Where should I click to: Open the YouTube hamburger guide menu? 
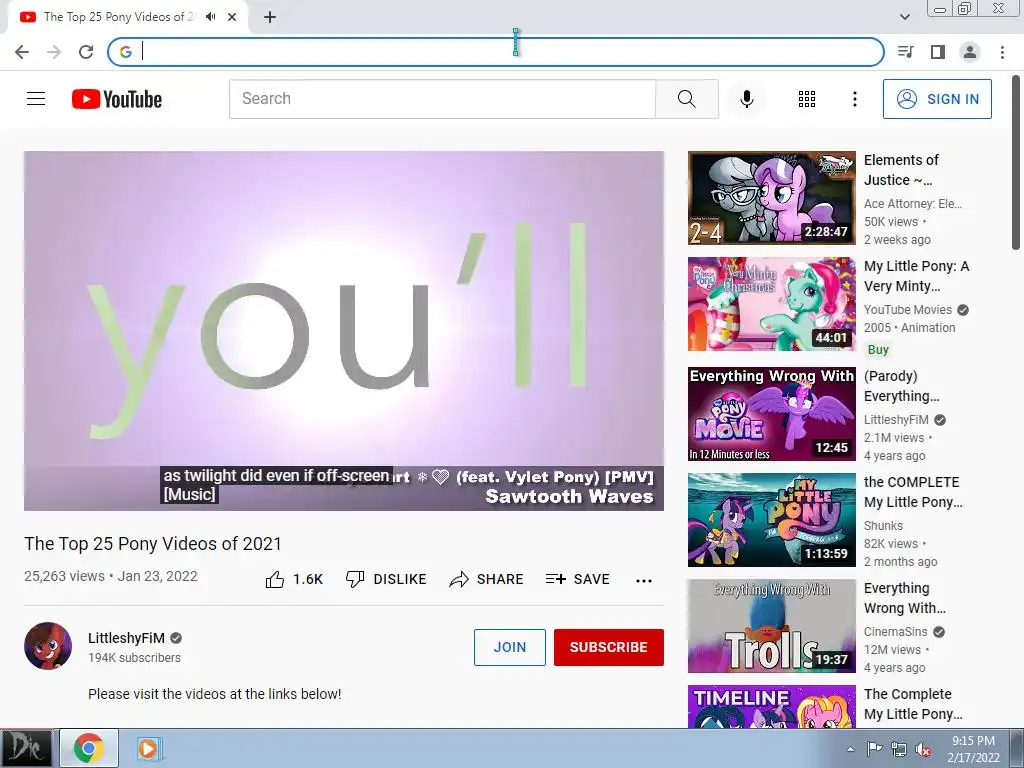pyautogui.click(x=36, y=99)
